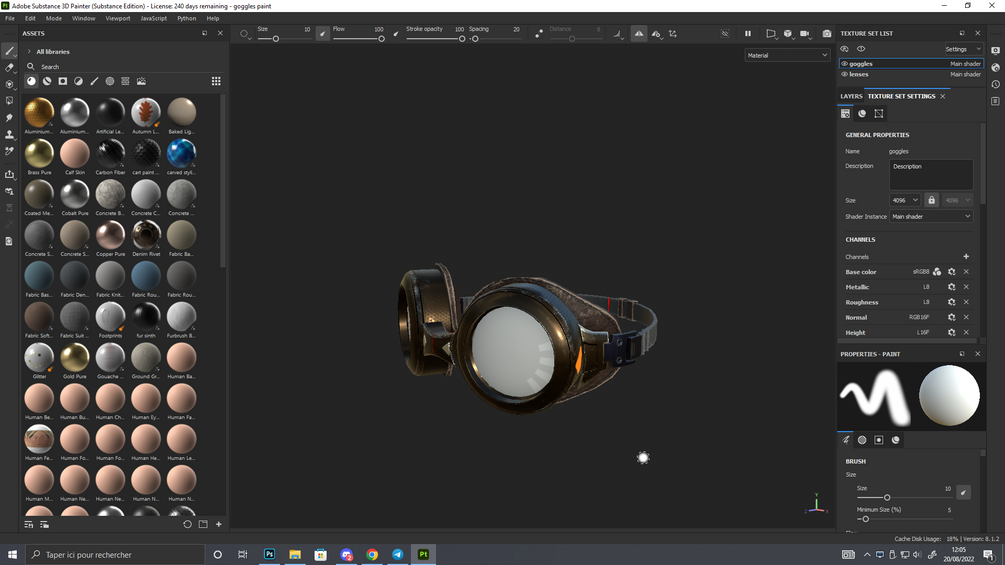Image resolution: width=1005 pixels, height=565 pixels.
Task: Open the Viewport menu
Action: pos(117,18)
